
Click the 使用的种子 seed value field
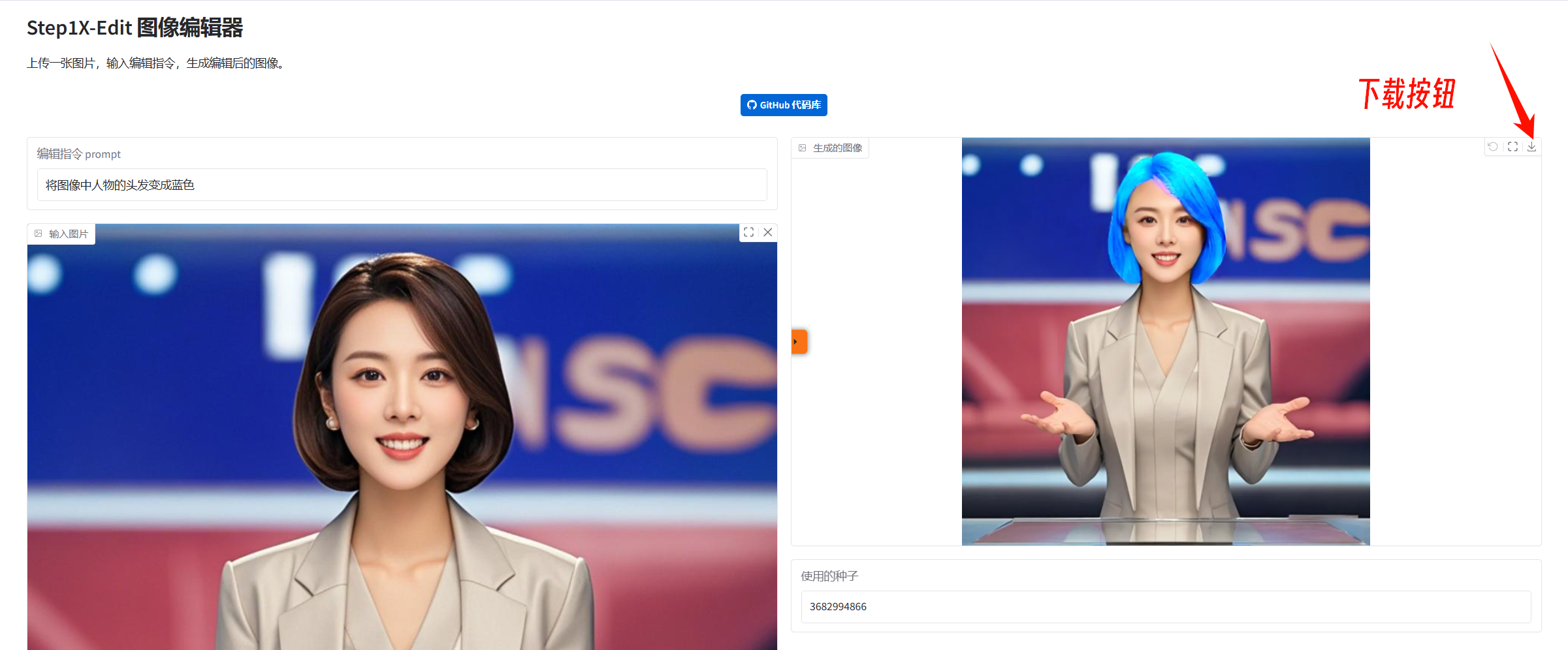(1166, 606)
